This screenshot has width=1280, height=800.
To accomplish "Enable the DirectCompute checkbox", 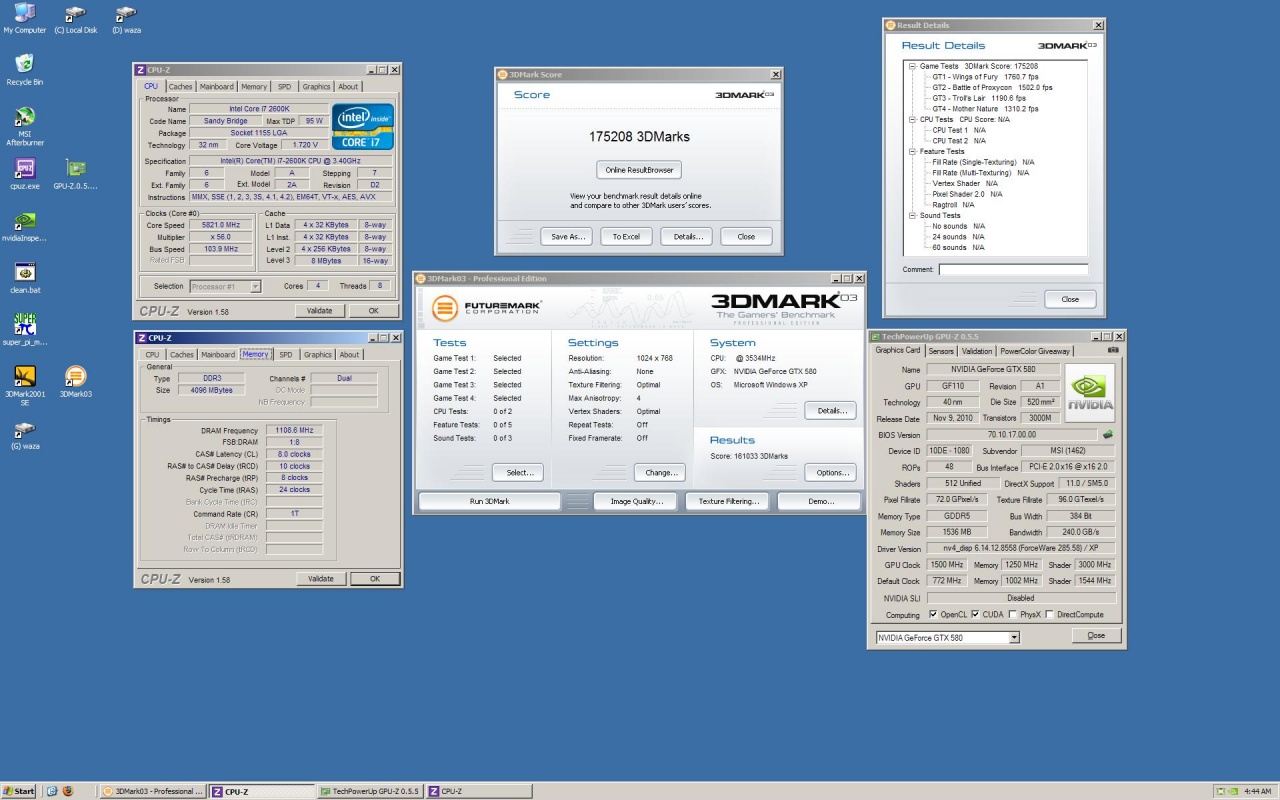I will [1049, 614].
